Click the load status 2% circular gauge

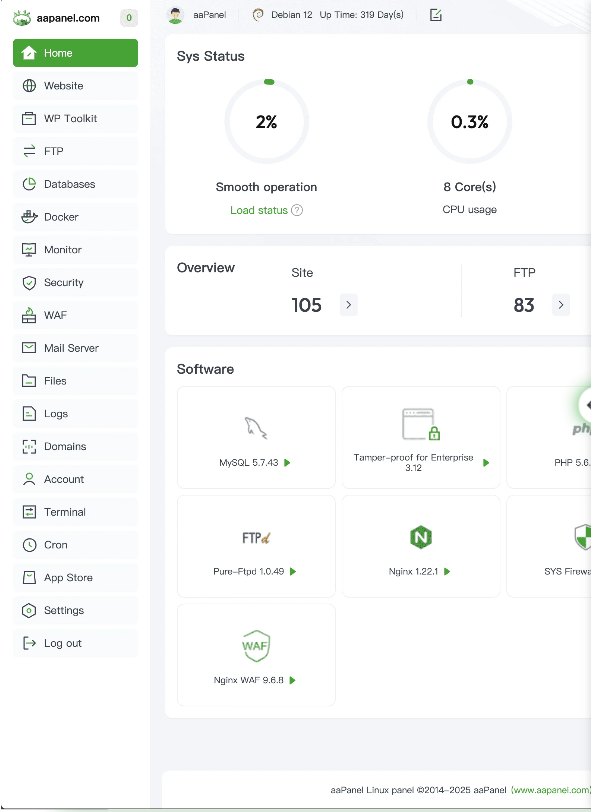click(266, 121)
